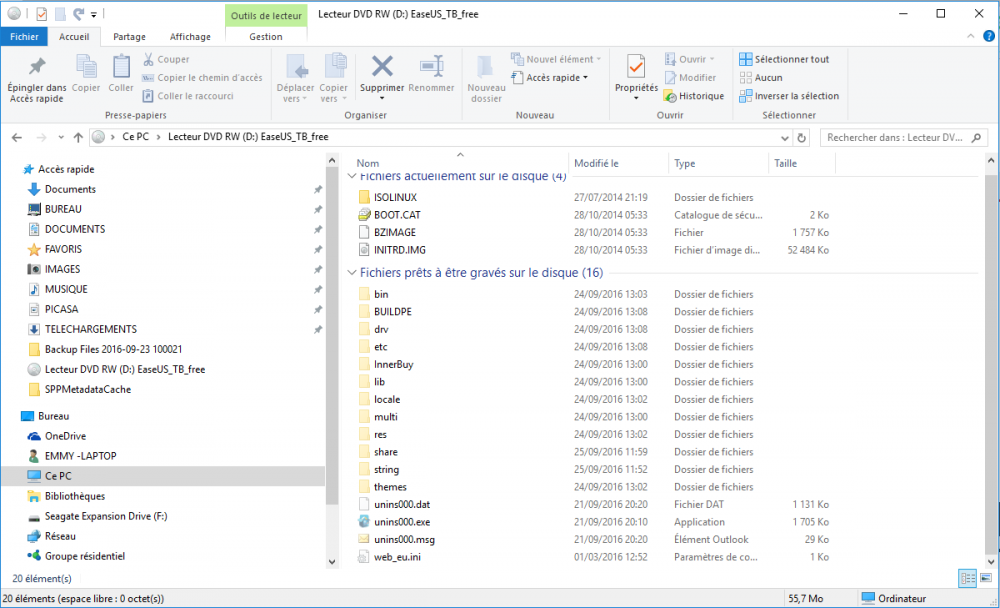
Task: Open the Fichier menu
Action: [23, 37]
